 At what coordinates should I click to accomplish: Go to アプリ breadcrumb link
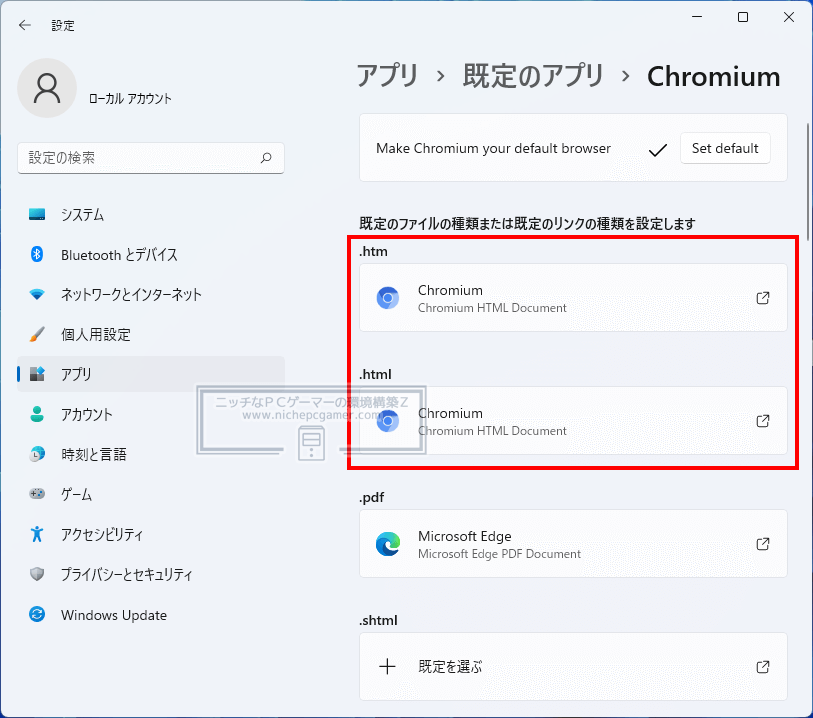(387, 76)
